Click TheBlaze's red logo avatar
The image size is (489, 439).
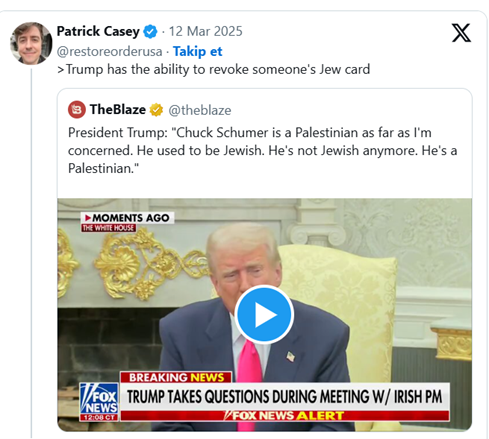pos(77,110)
